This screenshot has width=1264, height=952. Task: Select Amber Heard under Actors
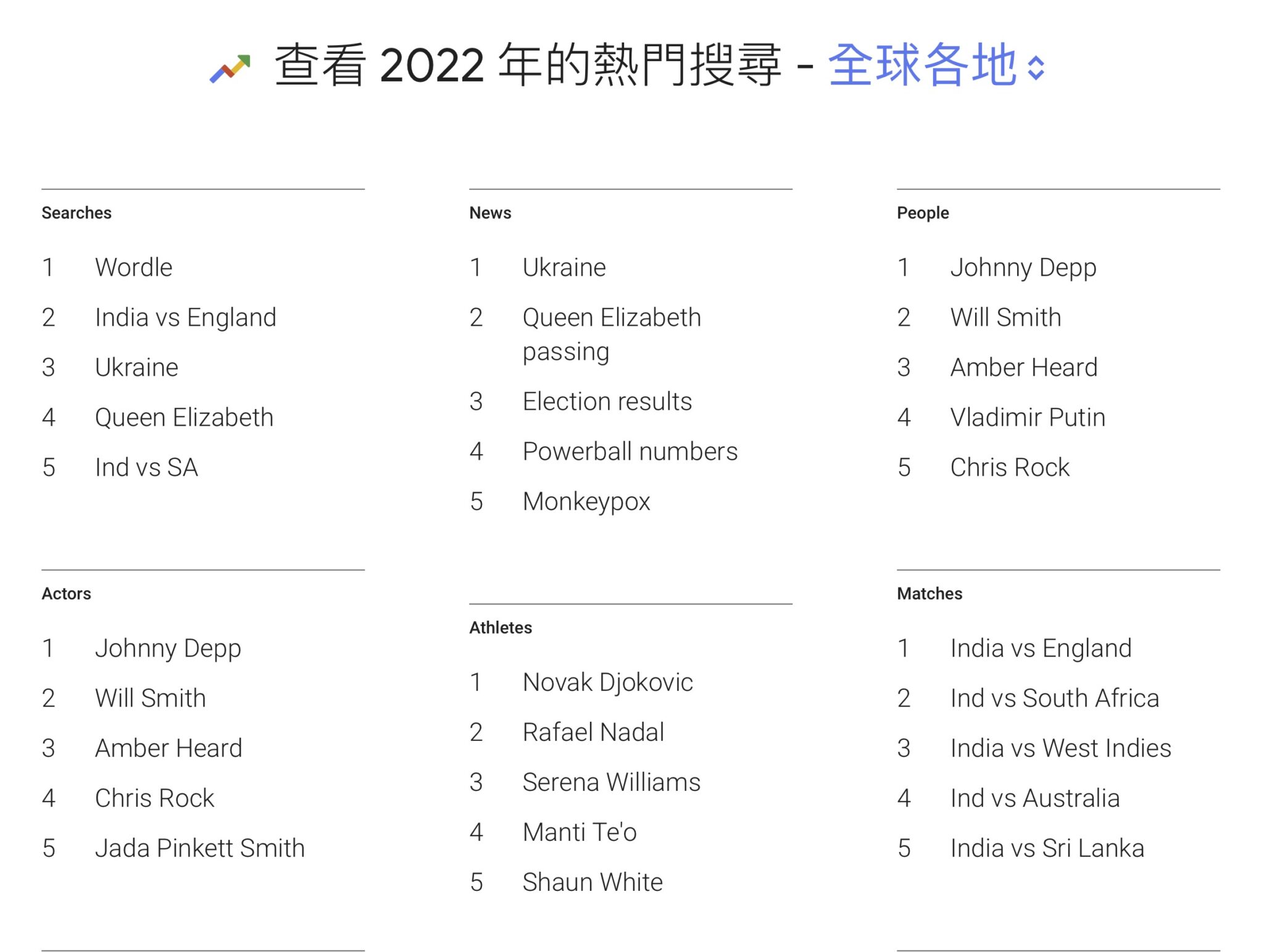(168, 748)
